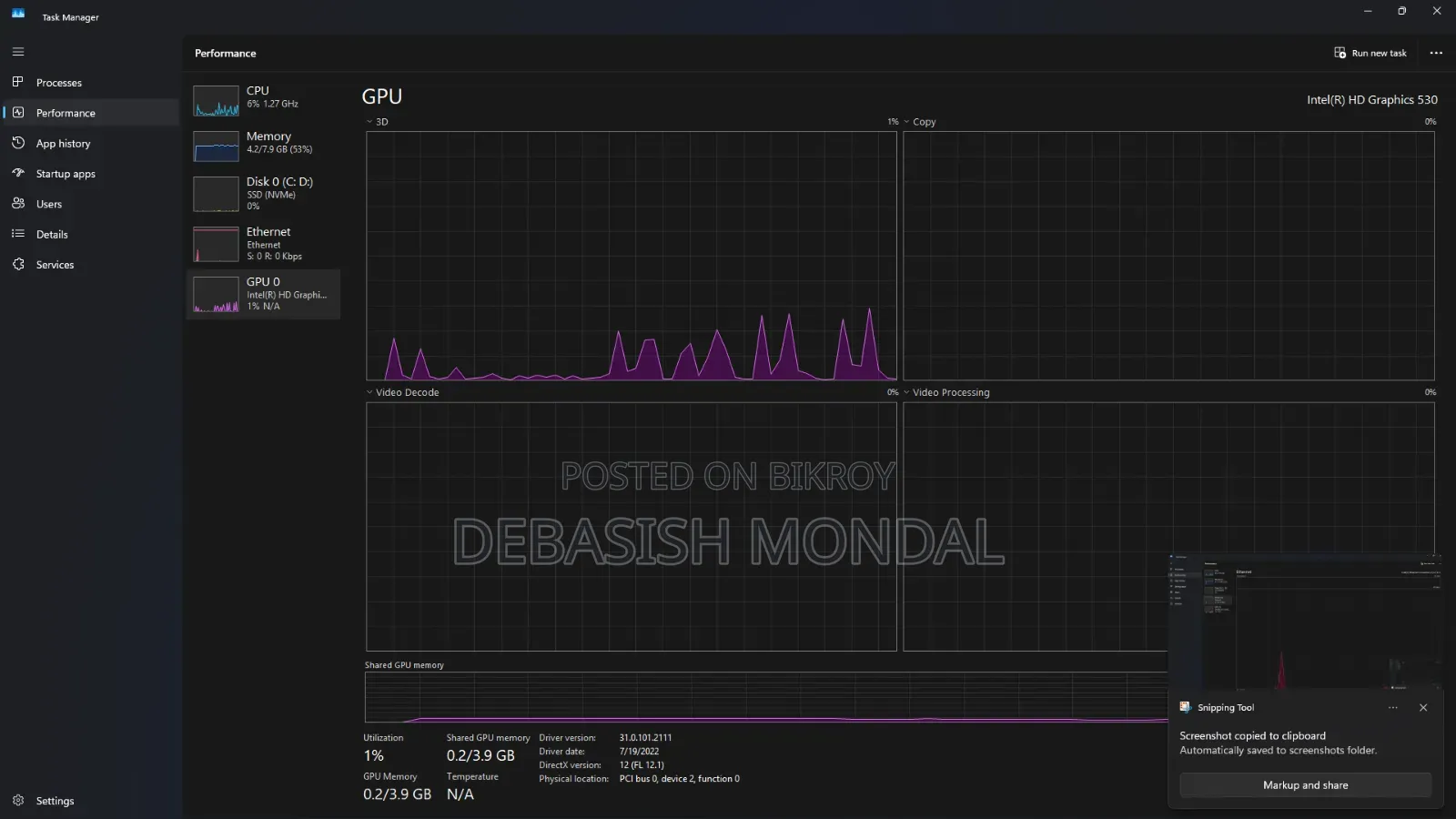Click the driver date 7/19/2022
Viewport: 1456px width, 819px height.
click(x=639, y=752)
